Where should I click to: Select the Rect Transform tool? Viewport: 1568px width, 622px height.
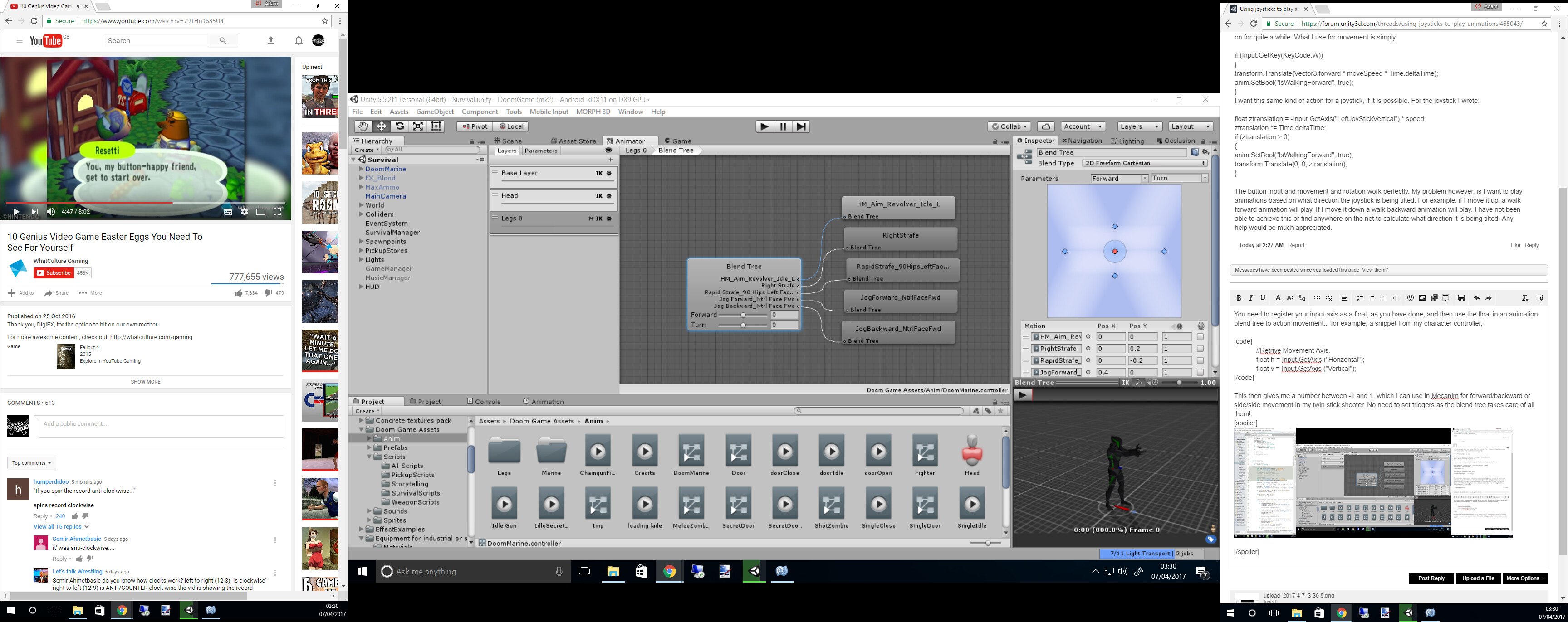point(436,126)
